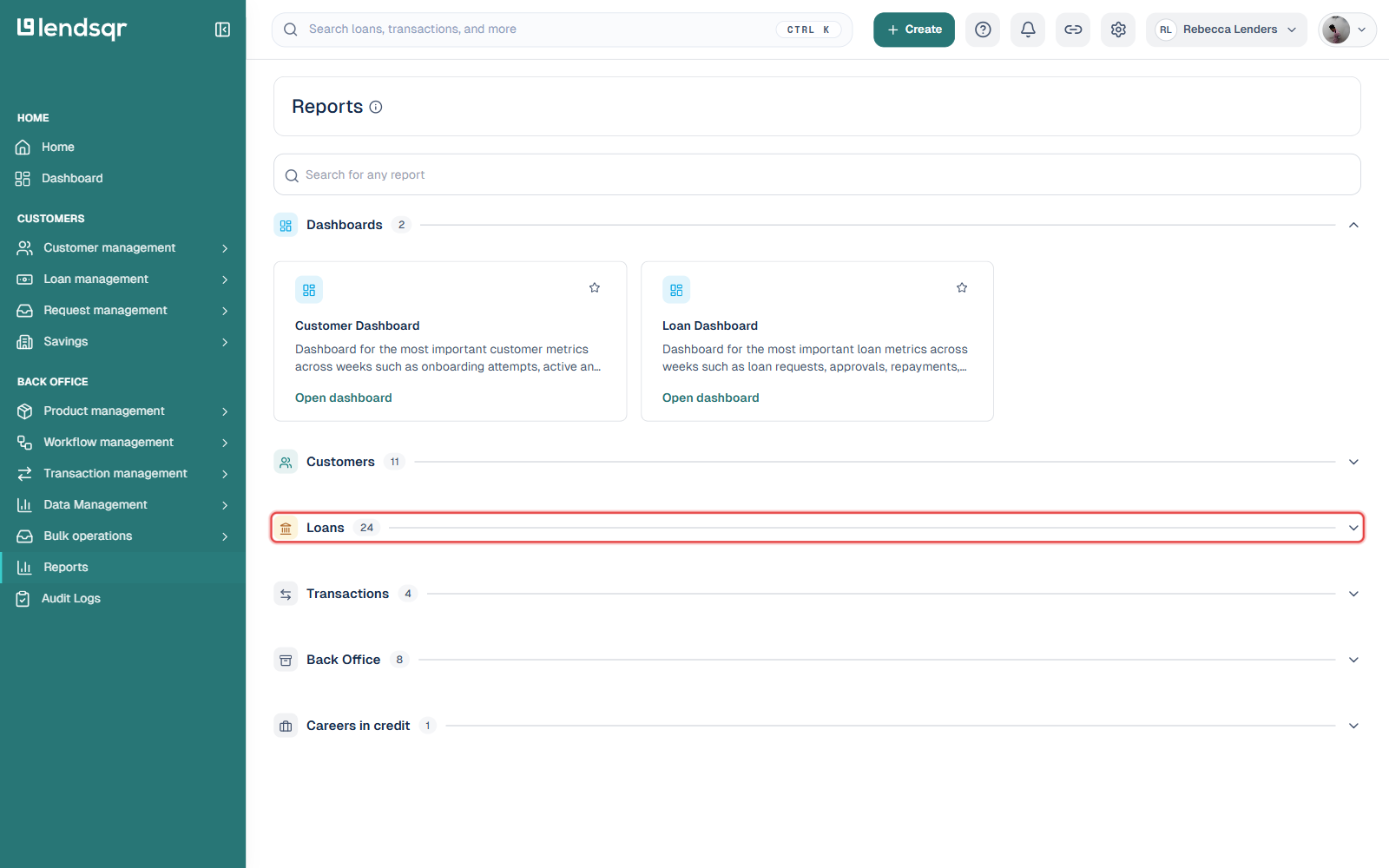Open settings gear icon
This screenshot has height=868, width=1389.
(x=1118, y=30)
